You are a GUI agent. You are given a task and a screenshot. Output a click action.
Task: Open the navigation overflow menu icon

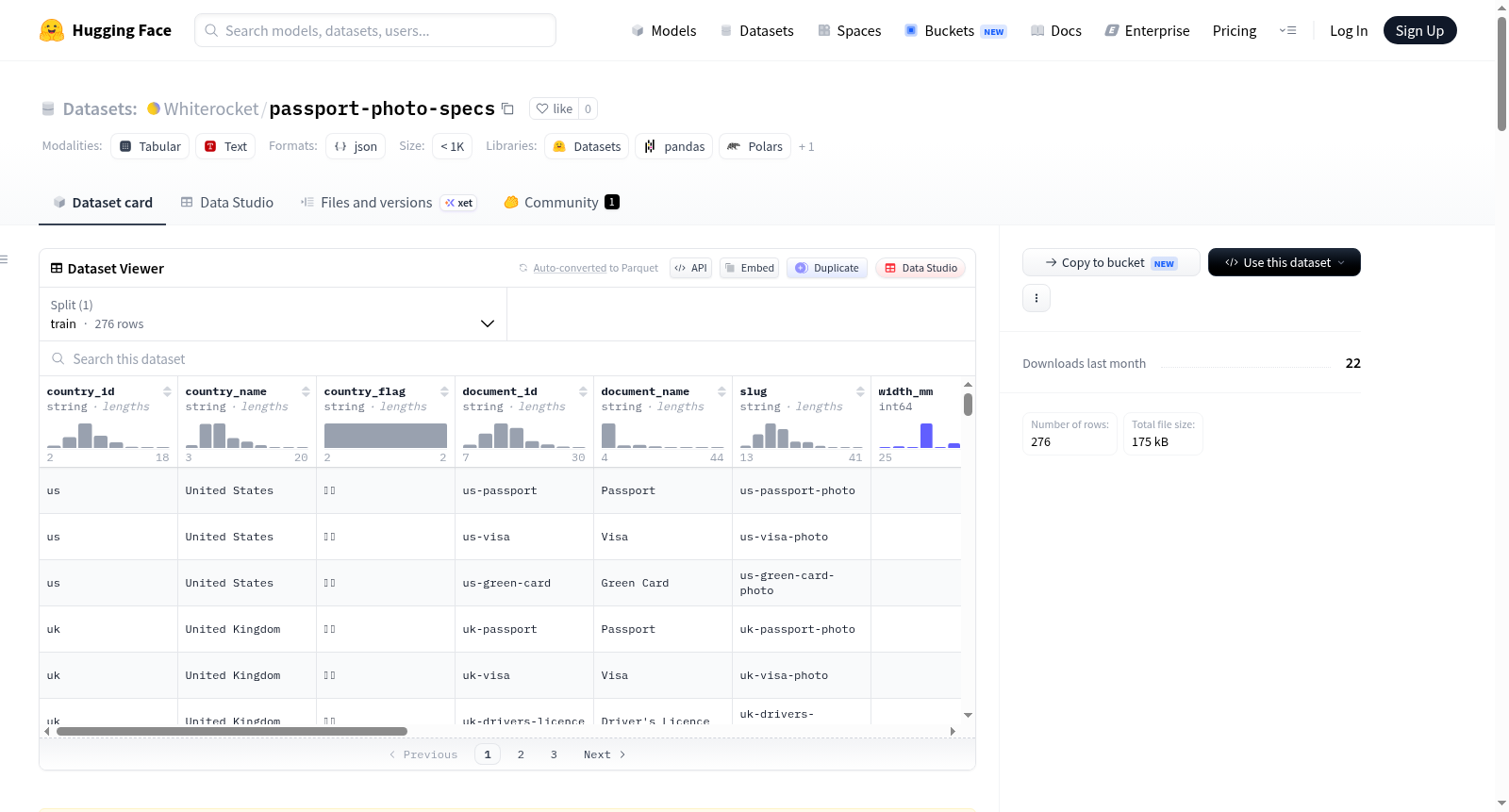[1287, 30]
